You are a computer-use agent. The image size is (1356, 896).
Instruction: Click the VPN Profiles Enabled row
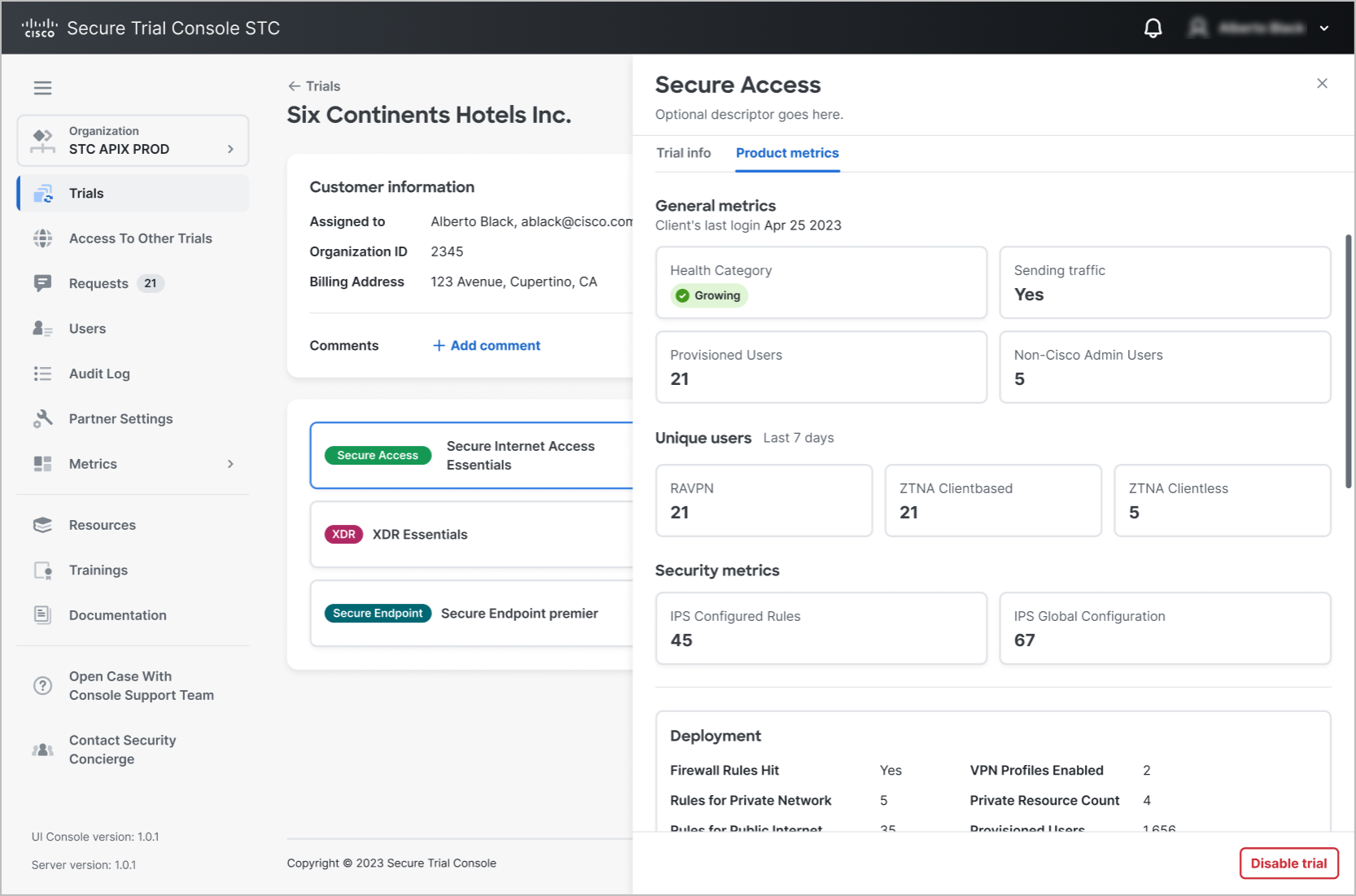pos(1061,771)
